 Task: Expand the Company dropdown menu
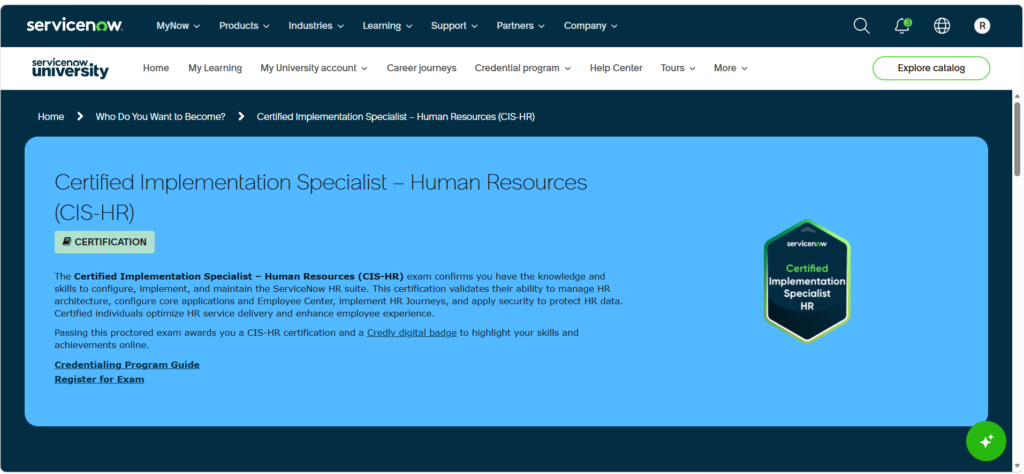(590, 26)
